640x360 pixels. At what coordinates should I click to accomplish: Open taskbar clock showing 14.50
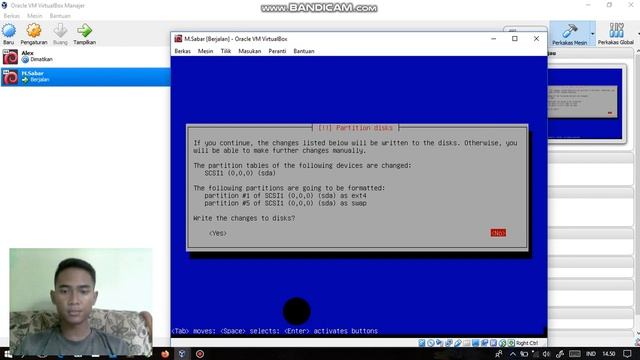coord(609,354)
